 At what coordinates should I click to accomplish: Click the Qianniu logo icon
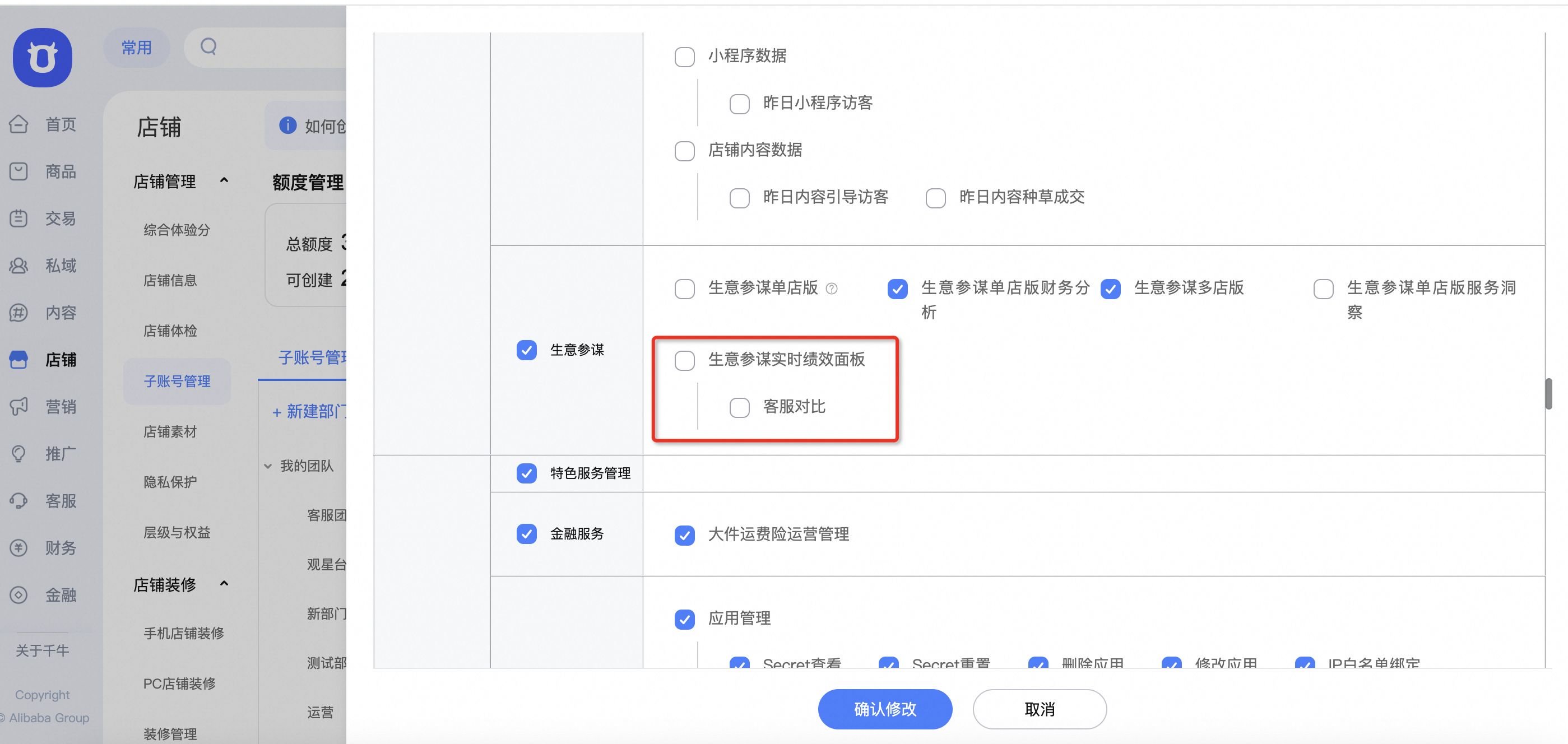point(42,57)
